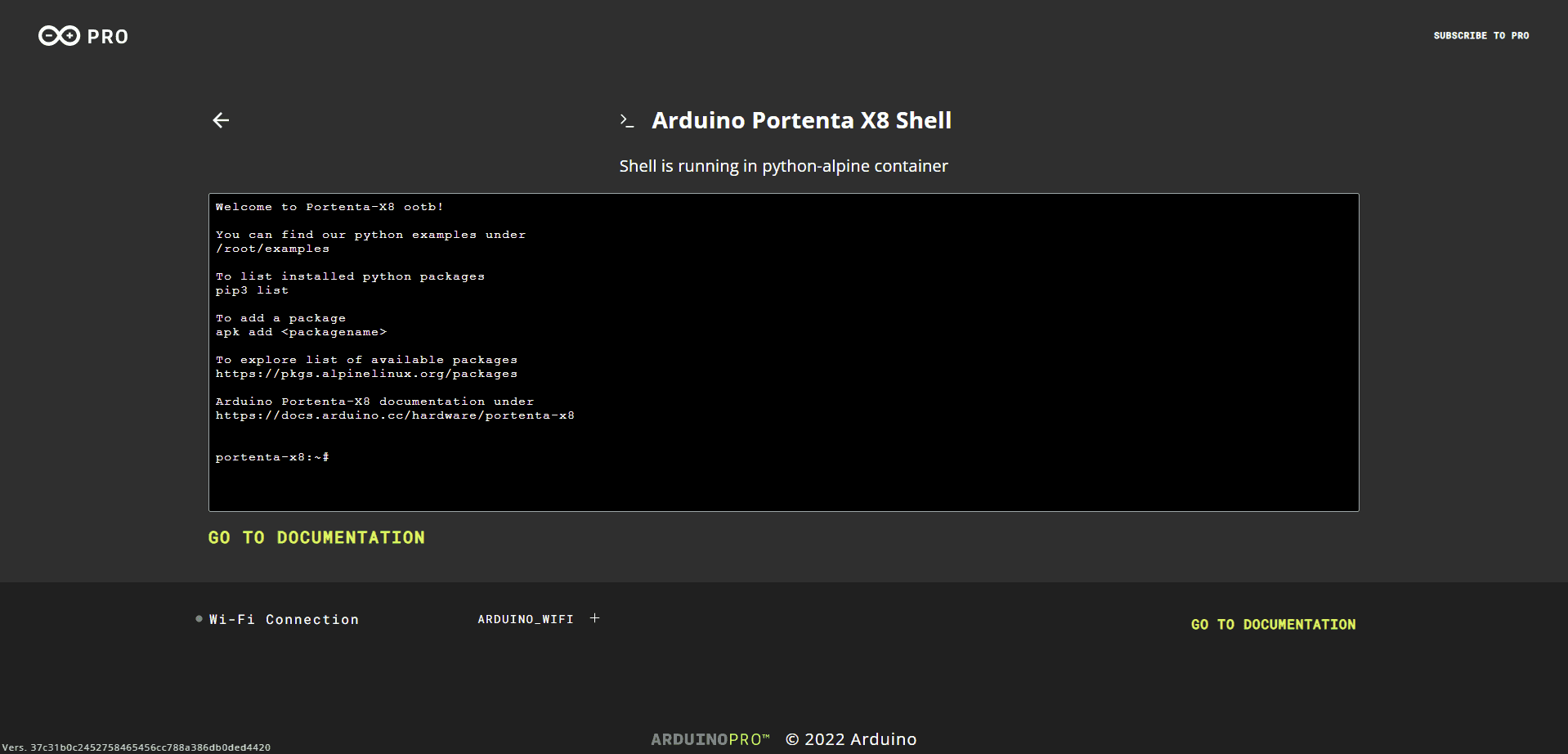This screenshot has height=754, width=1568.
Task: Click the version hash string at the bottom
Action: tap(137, 747)
